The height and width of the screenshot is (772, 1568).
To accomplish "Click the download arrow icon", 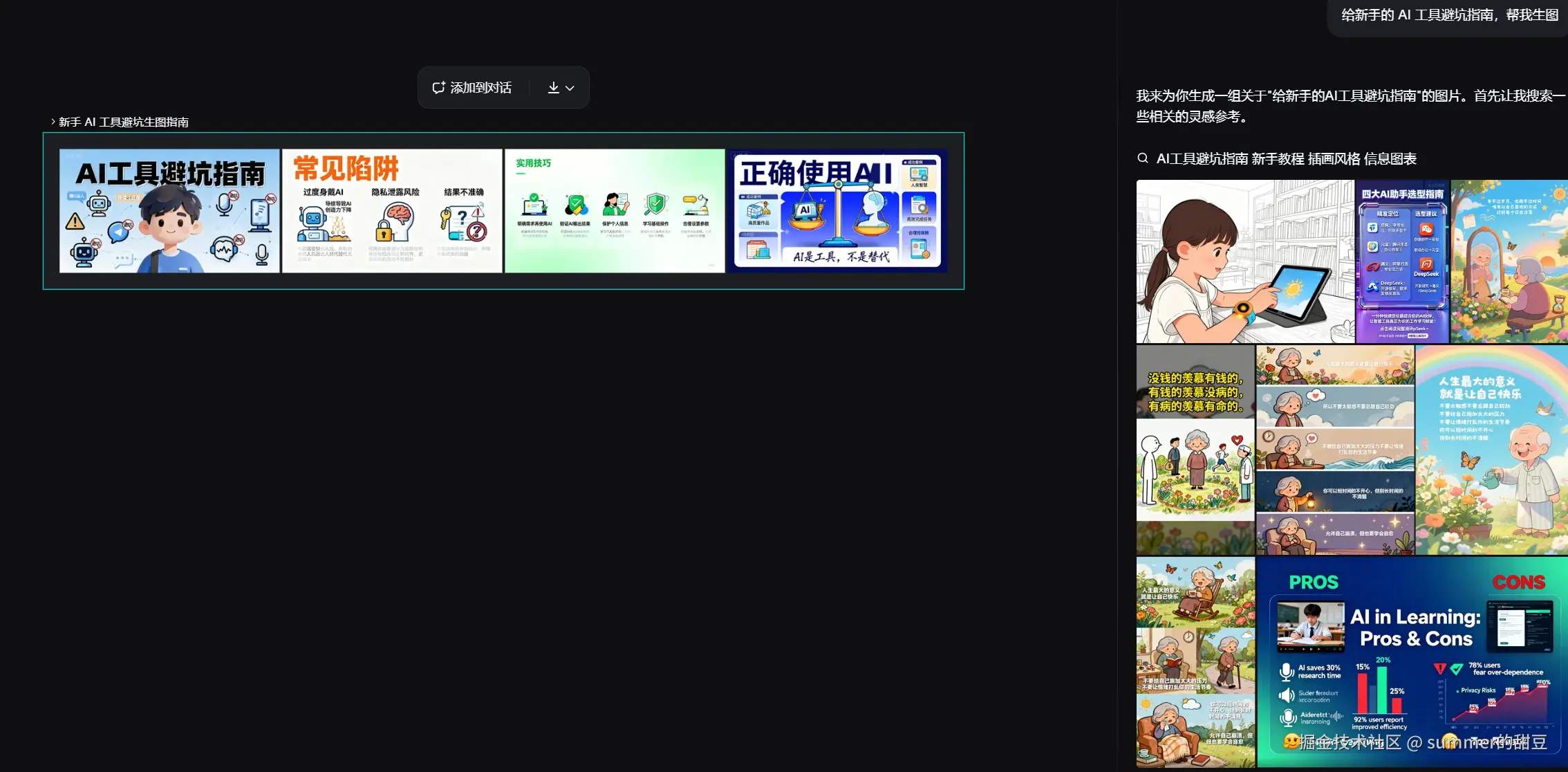I will point(553,88).
